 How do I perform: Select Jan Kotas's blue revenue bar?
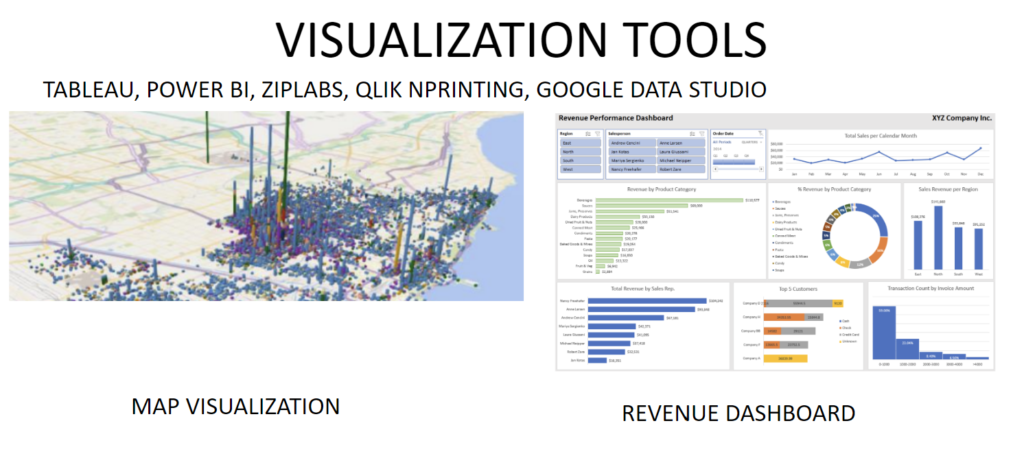click(598, 360)
